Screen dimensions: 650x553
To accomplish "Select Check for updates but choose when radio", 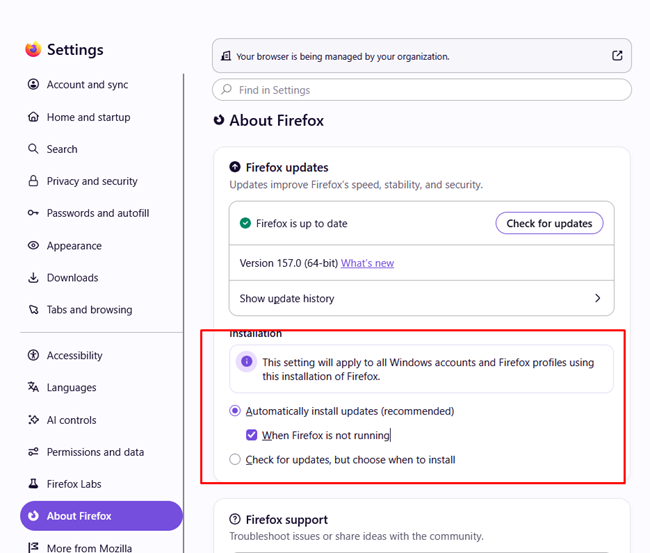I will [235, 459].
